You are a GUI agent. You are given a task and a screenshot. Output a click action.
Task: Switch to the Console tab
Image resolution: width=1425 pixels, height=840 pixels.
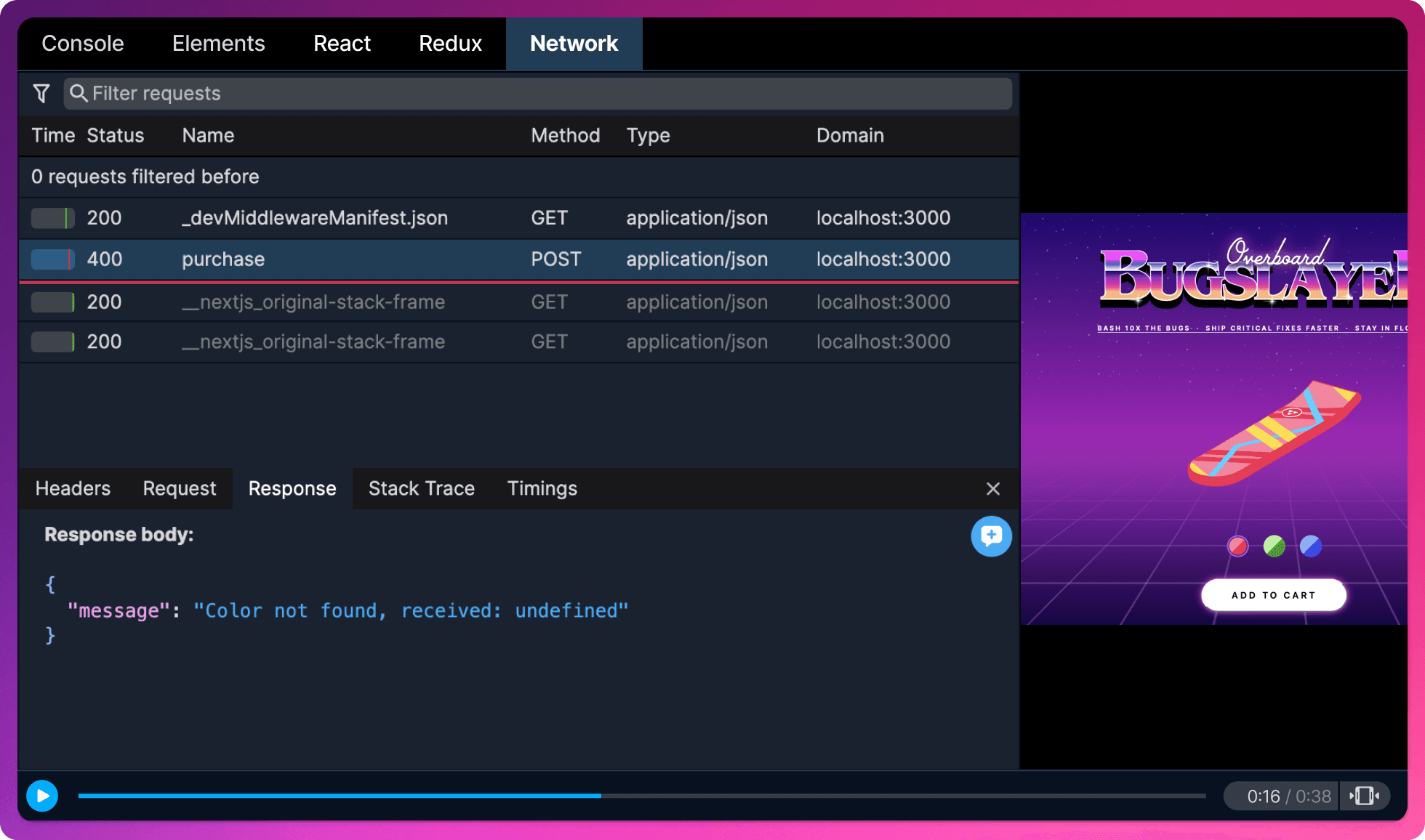(x=82, y=43)
